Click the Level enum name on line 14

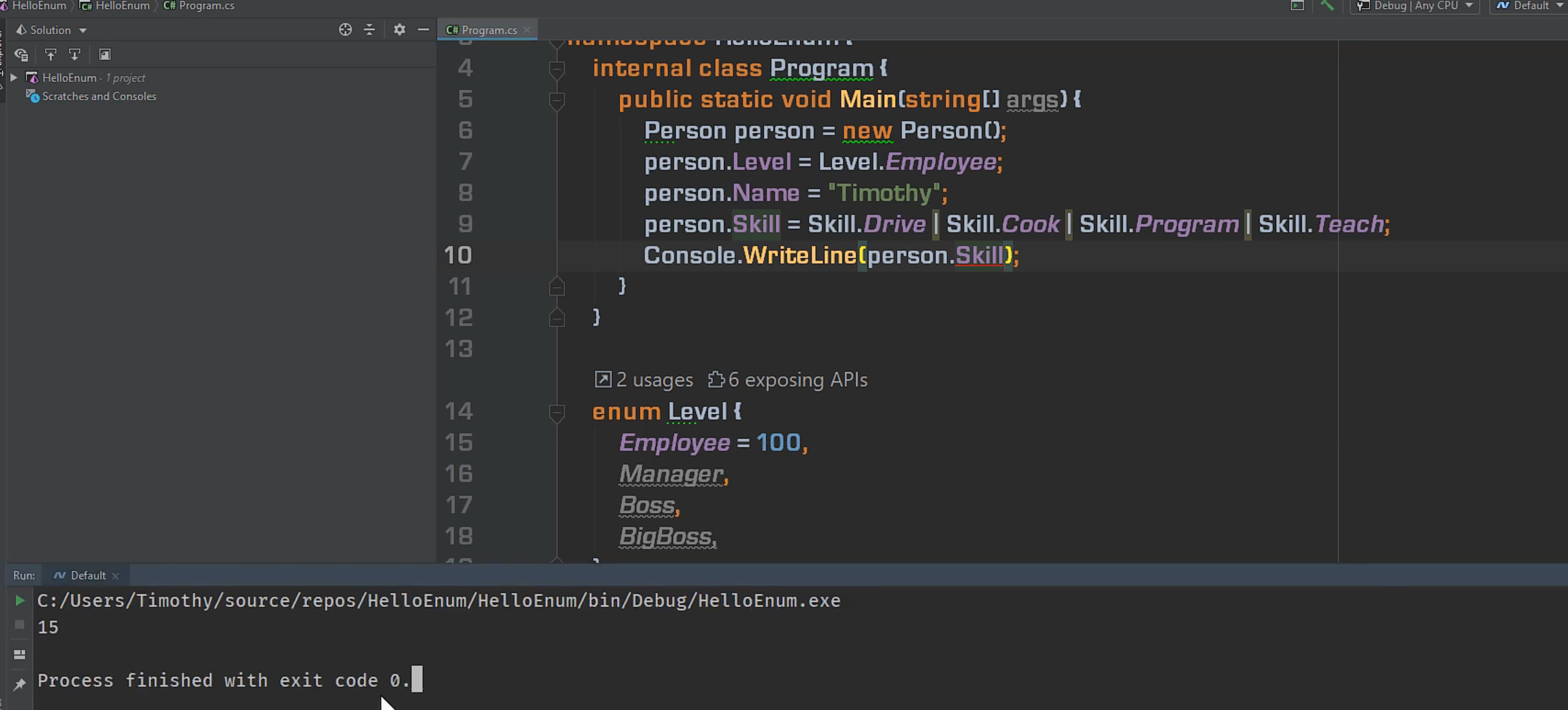pyautogui.click(x=697, y=411)
